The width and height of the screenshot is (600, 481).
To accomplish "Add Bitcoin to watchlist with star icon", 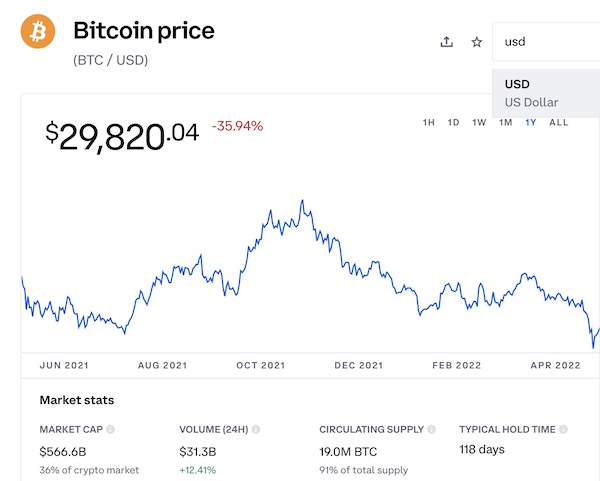I will pos(477,42).
